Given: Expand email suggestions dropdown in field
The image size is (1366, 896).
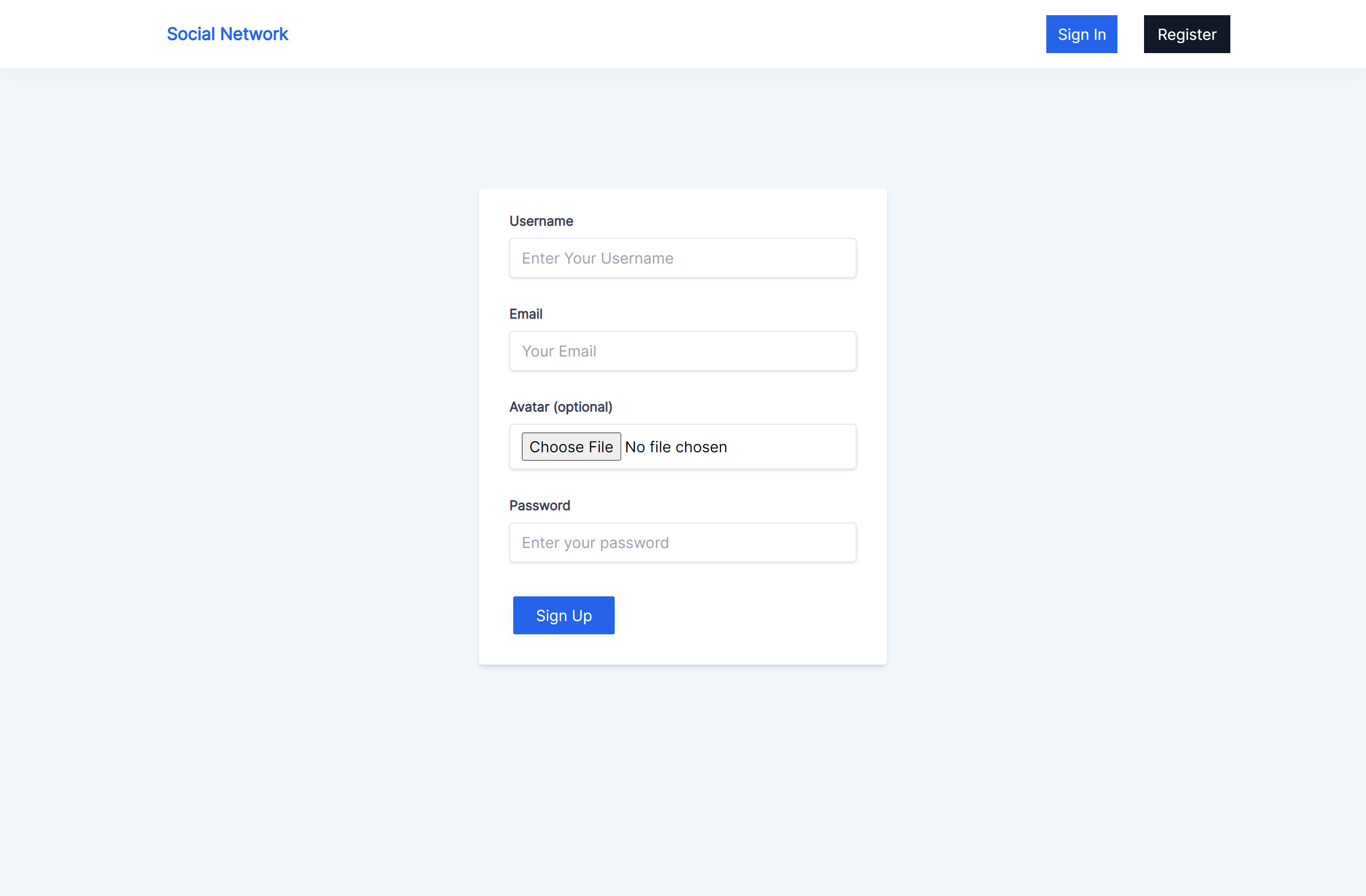Looking at the screenshot, I should pos(683,350).
